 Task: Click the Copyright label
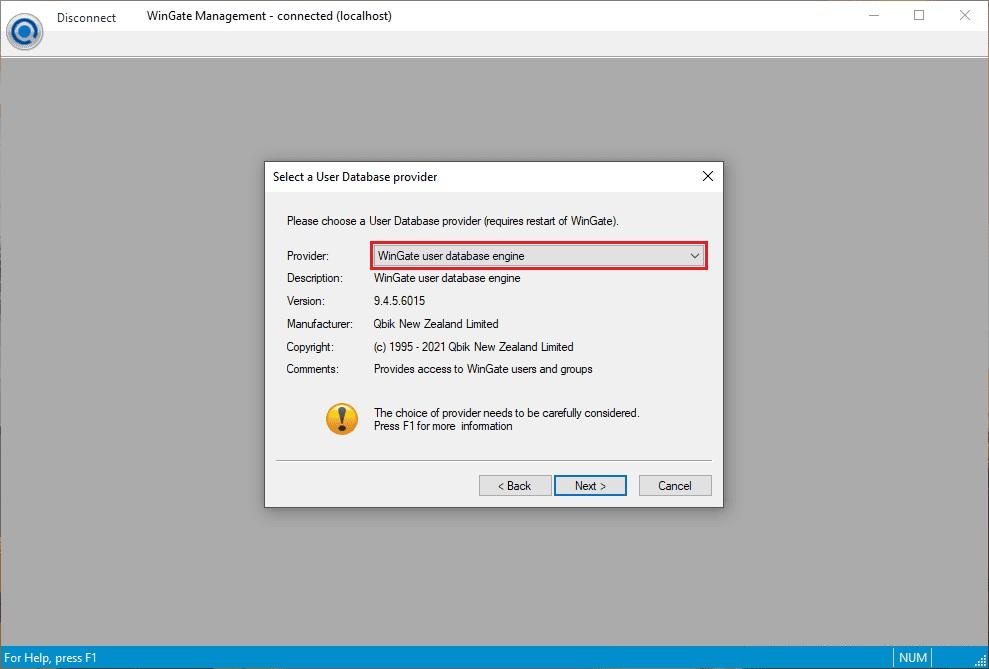point(310,347)
